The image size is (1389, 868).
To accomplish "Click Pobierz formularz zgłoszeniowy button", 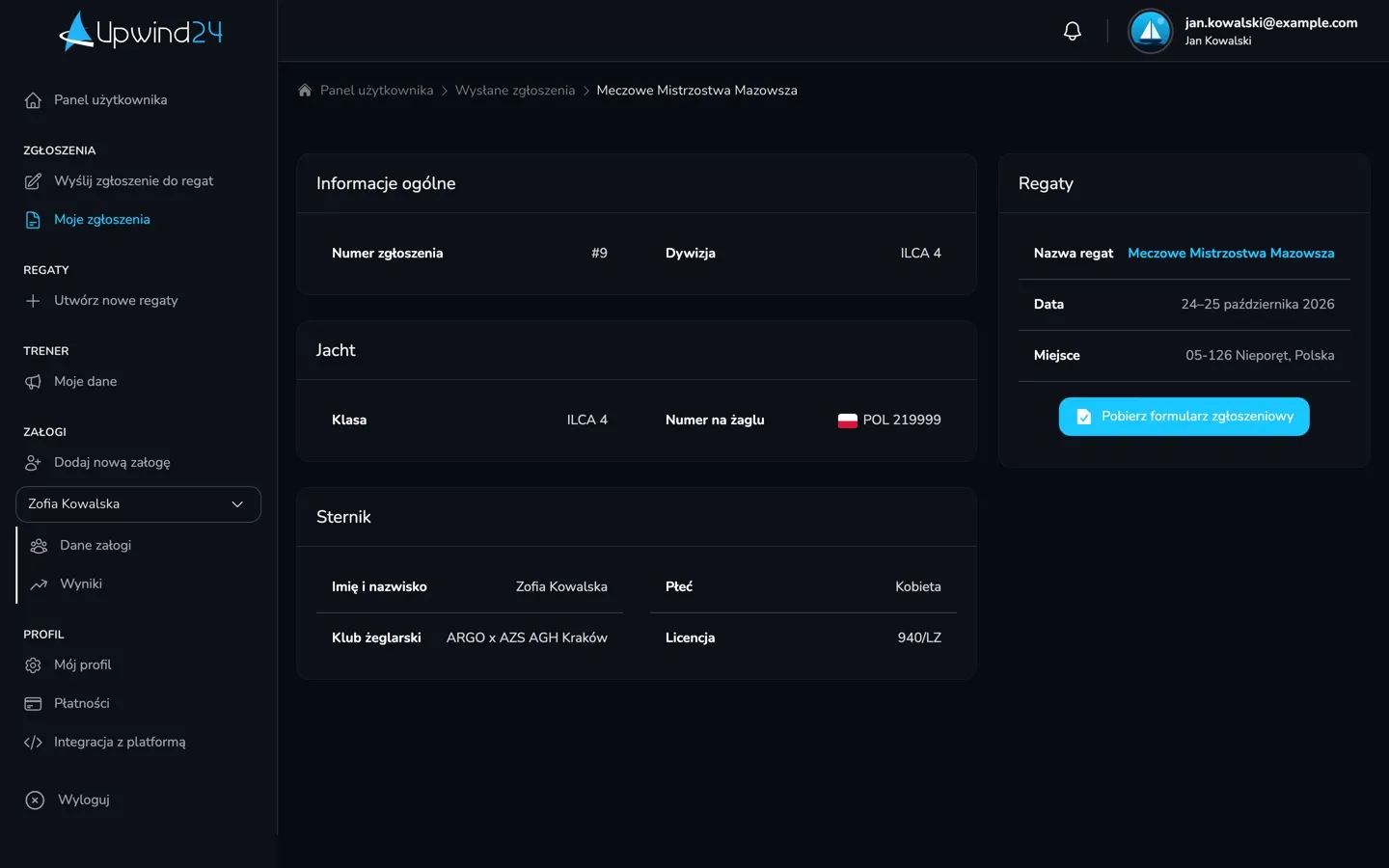I will [x=1184, y=417].
